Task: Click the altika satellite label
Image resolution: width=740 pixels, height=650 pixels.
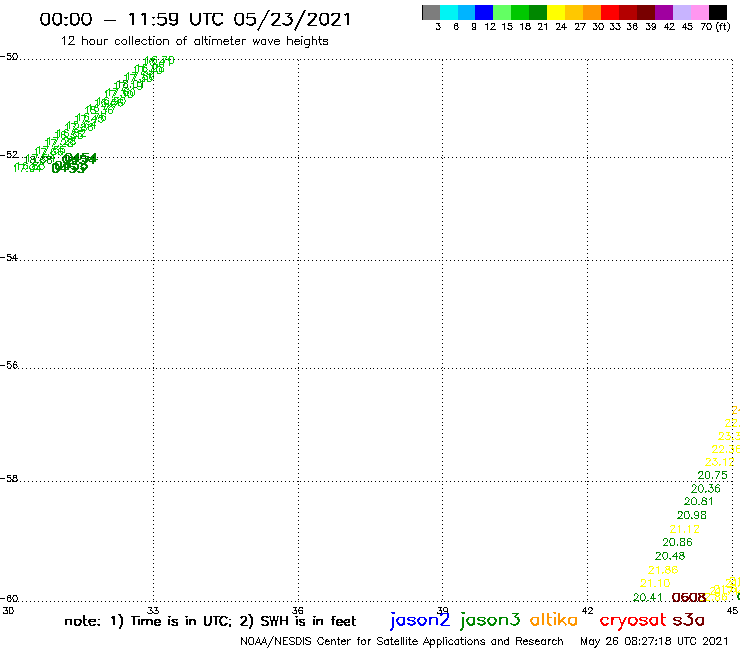Action: (554, 619)
